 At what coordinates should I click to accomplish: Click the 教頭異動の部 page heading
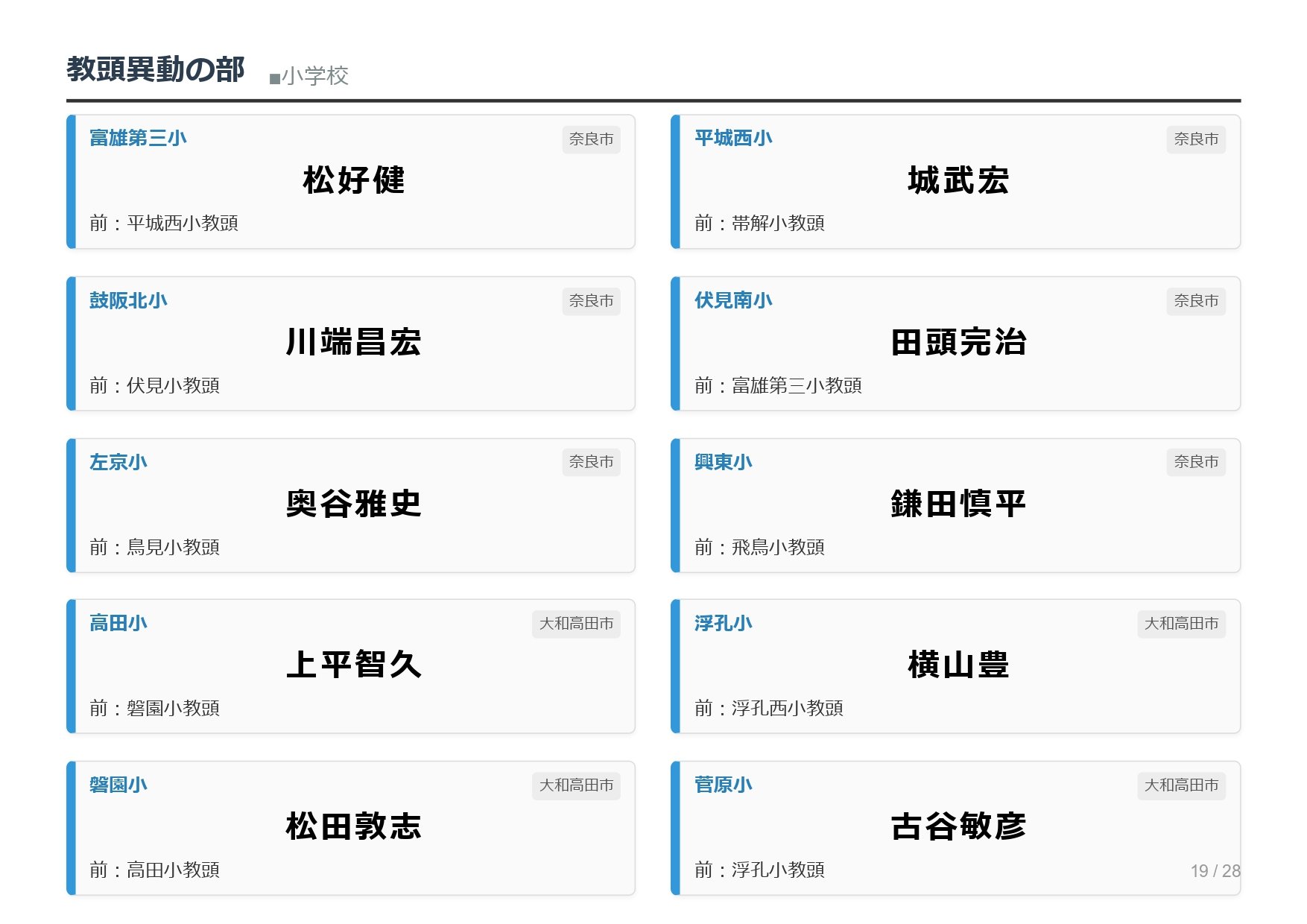pos(155,70)
